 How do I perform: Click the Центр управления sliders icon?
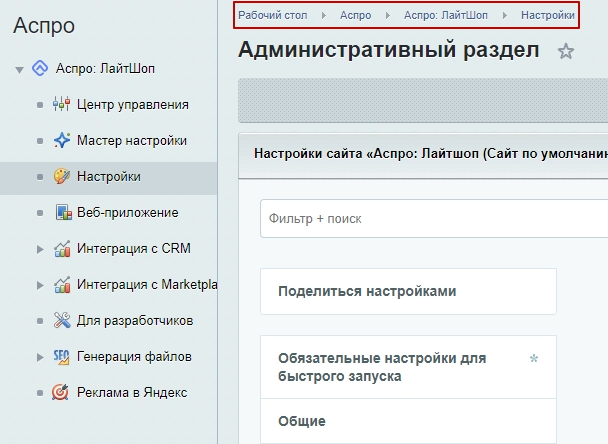tap(62, 104)
